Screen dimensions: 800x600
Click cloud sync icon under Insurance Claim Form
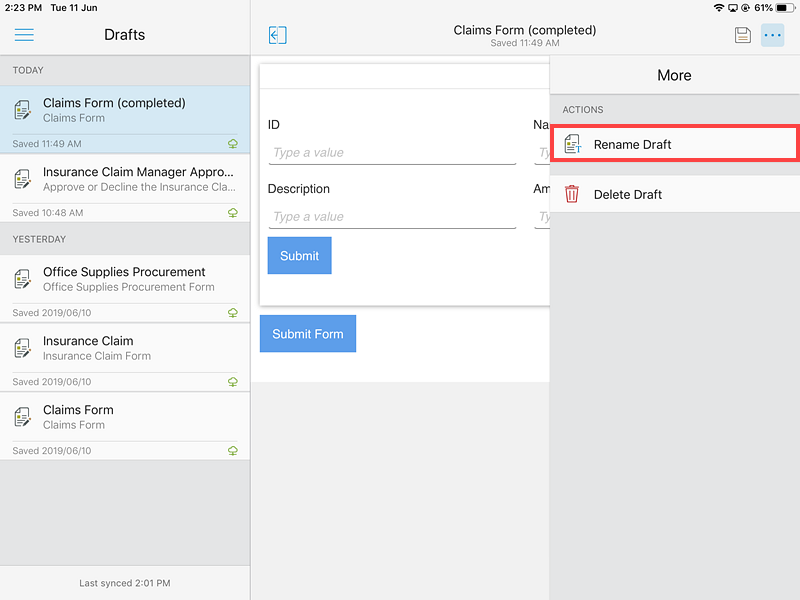coord(233,382)
